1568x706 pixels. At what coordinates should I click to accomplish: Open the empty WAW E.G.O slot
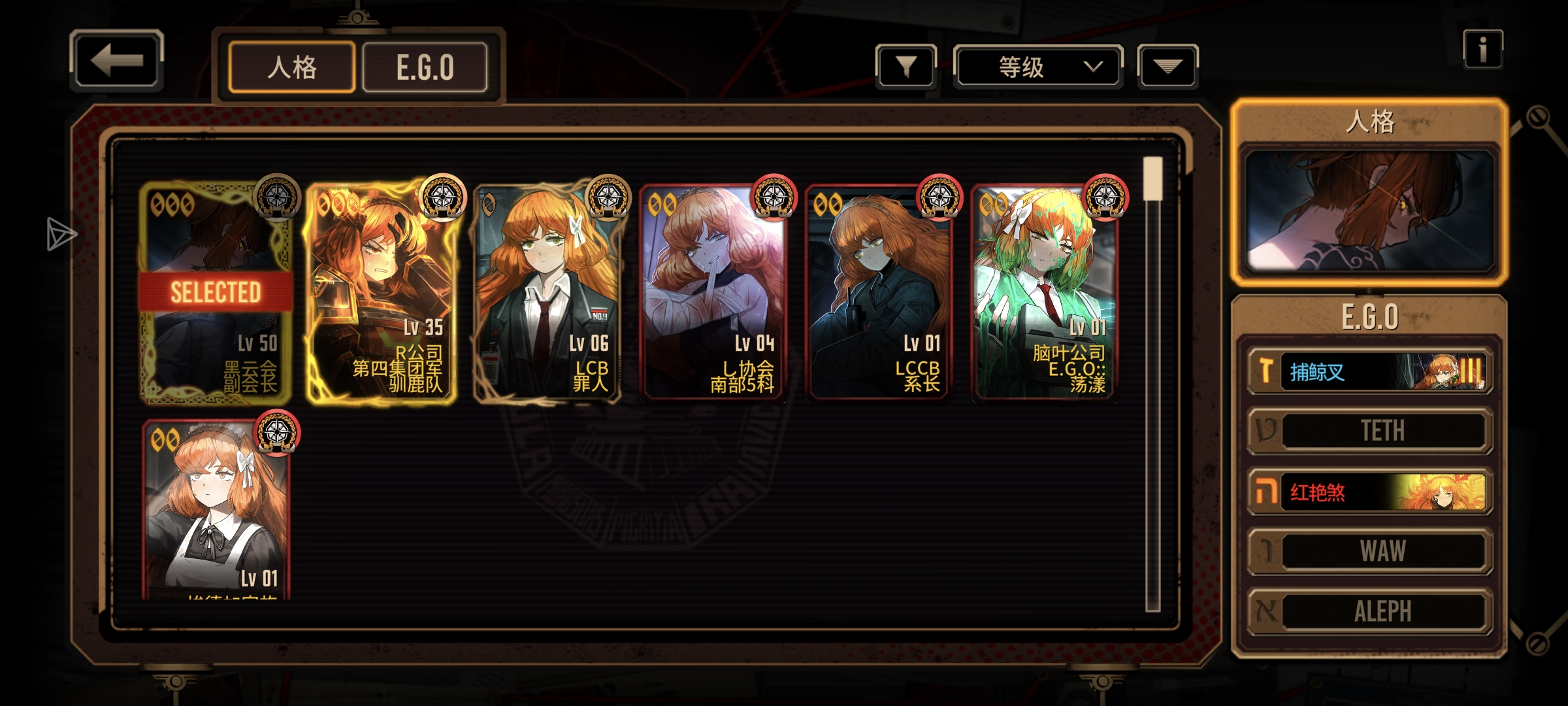click(1369, 552)
